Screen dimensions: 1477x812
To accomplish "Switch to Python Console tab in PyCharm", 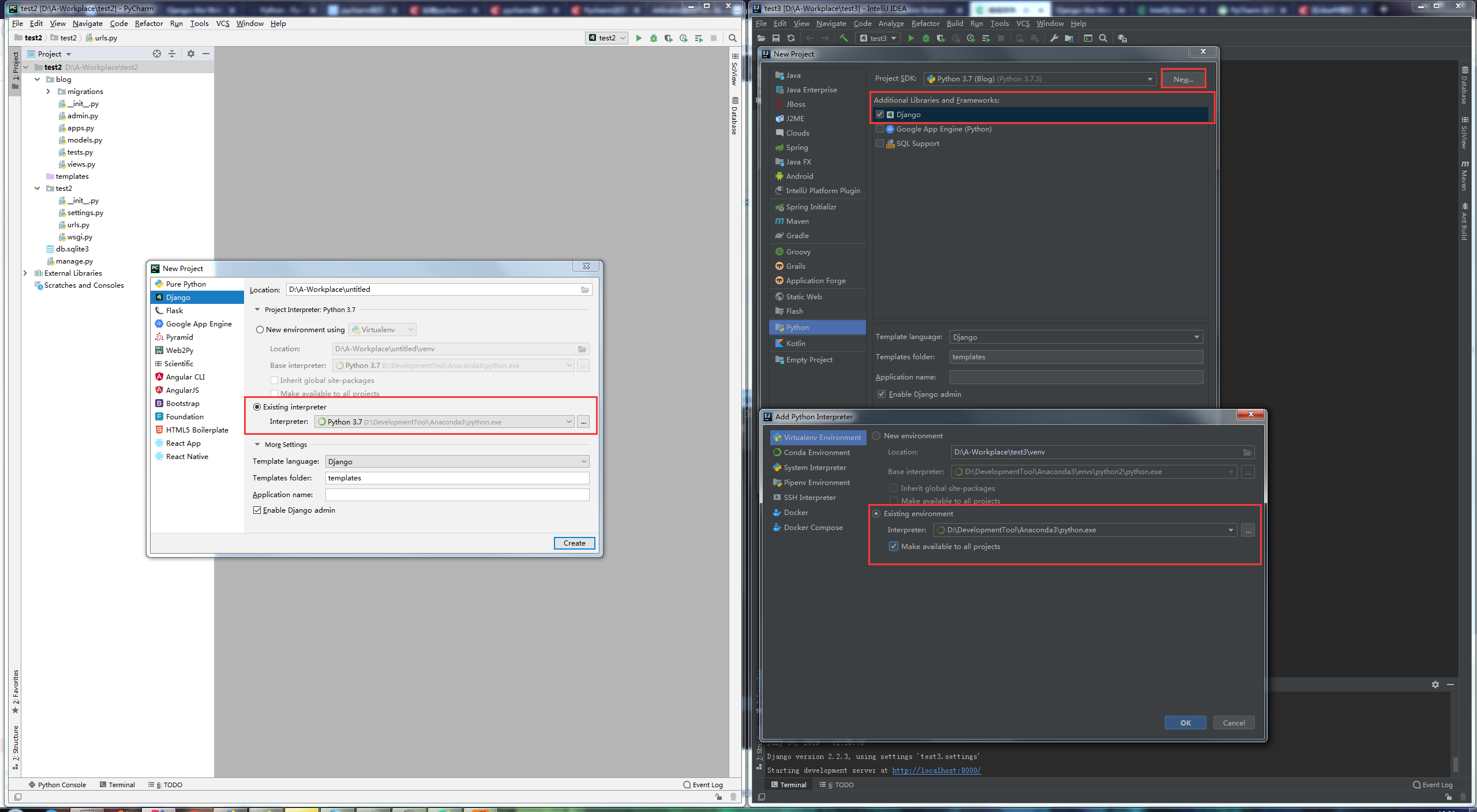I will pos(57,785).
